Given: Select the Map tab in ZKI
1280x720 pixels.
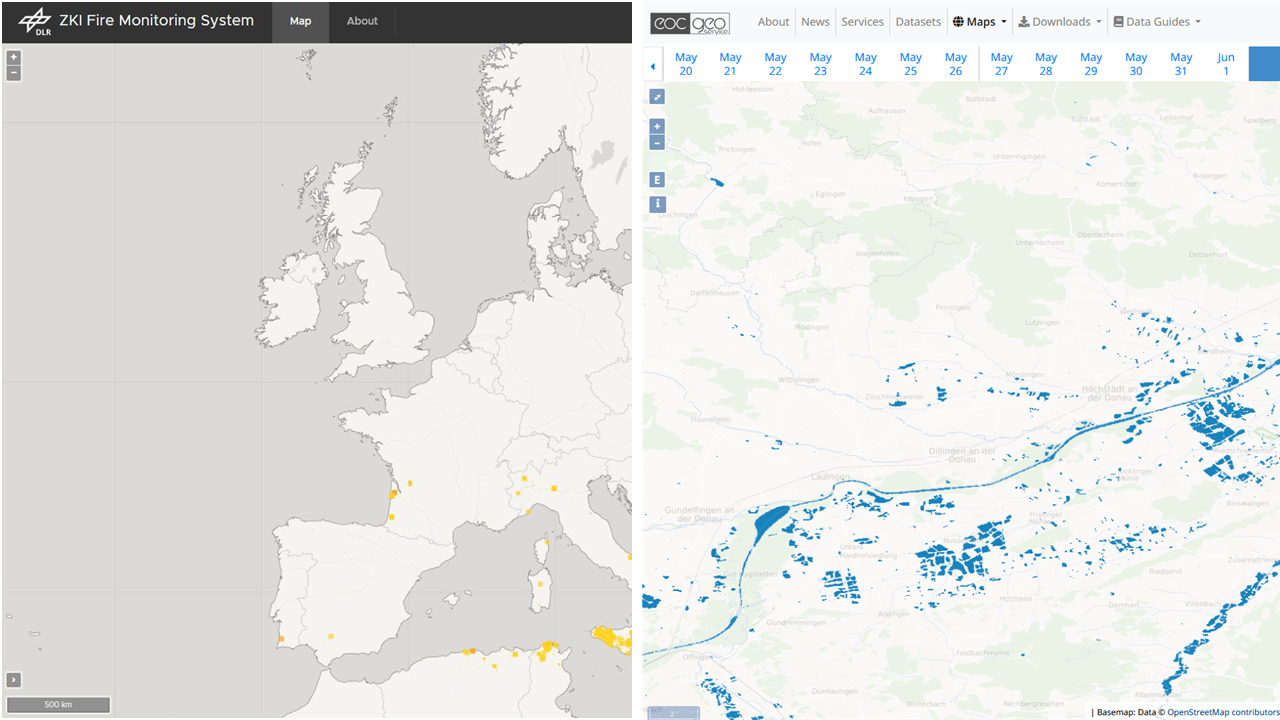Looking at the screenshot, I should (x=300, y=21).
